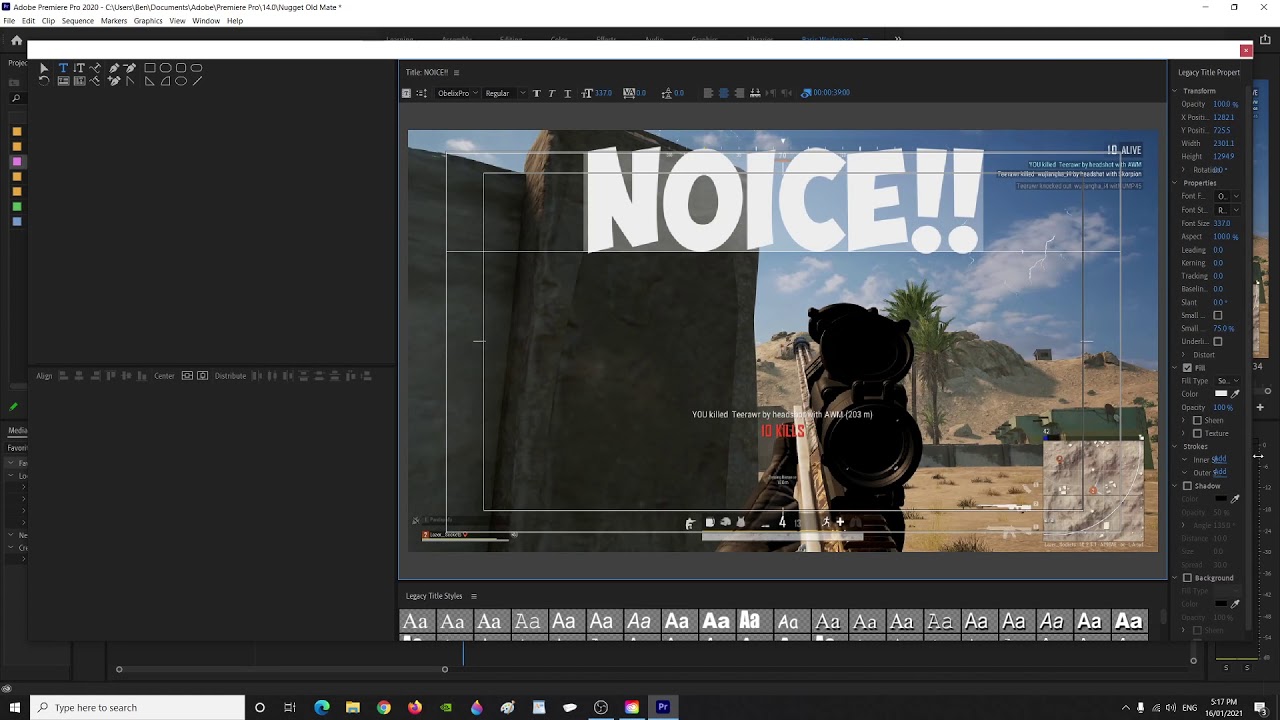Image resolution: width=1280 pixels, height=720 pixels.
Task: Center align the title text
Action: coord(724,93)
